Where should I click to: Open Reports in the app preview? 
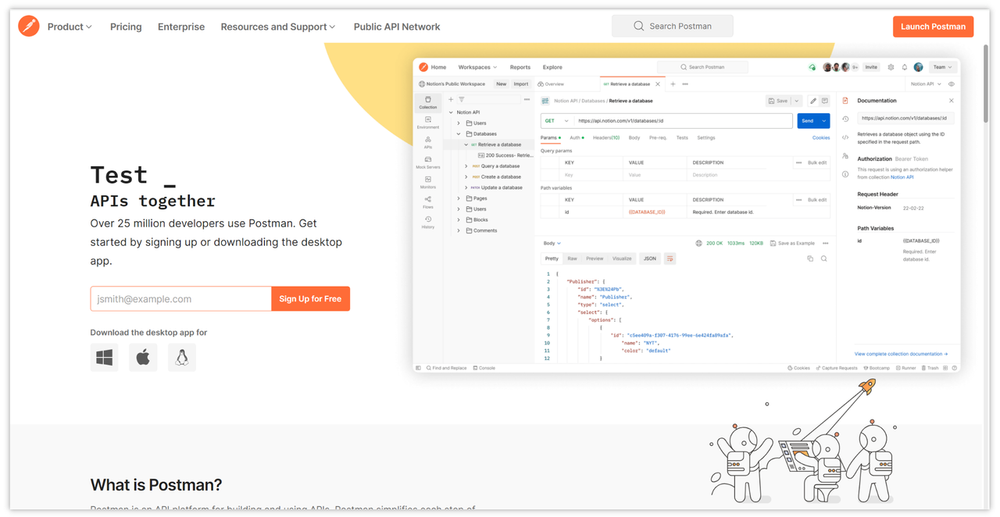[x=520, y=67]
